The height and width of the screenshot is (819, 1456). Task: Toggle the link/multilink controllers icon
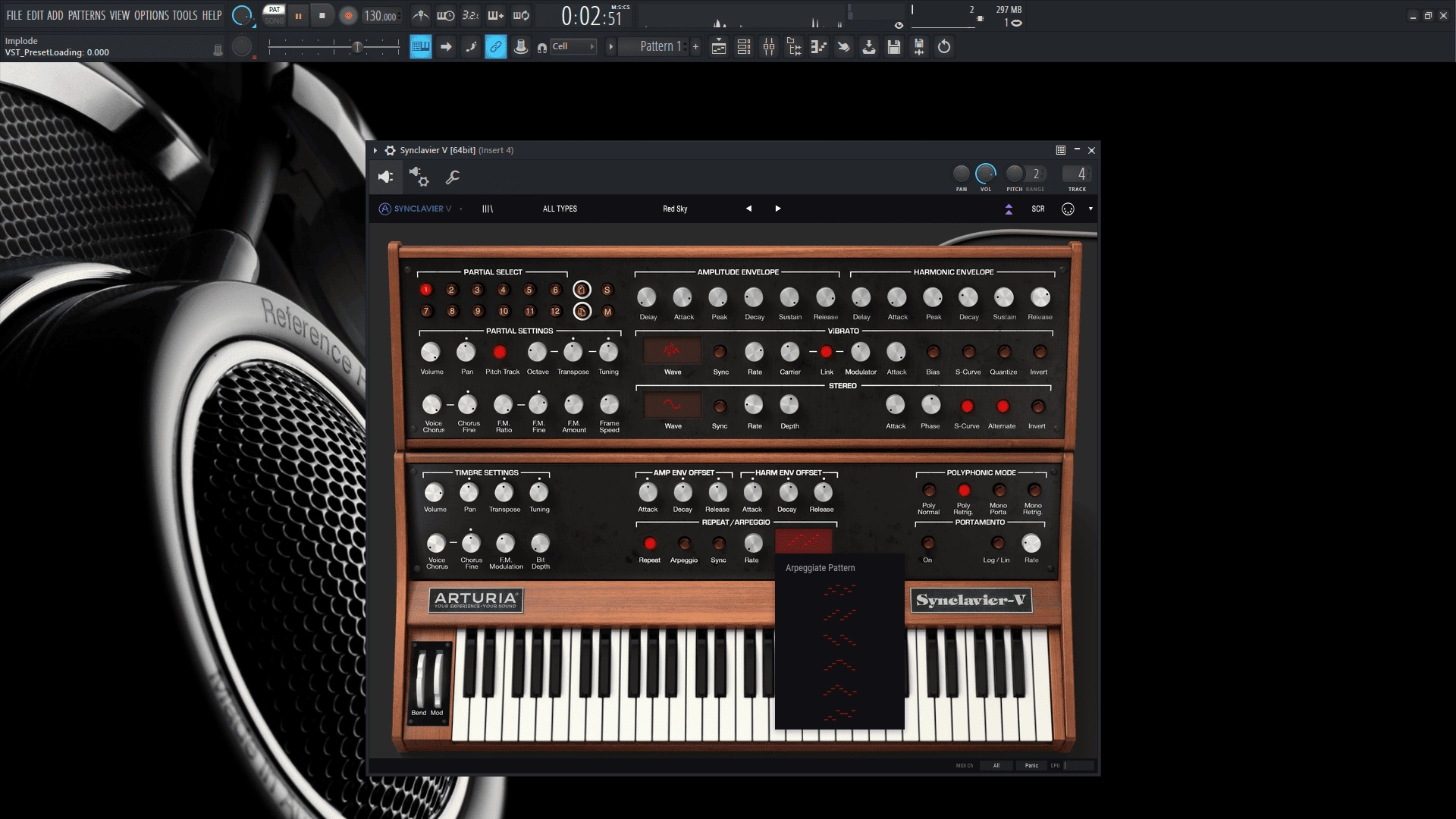click(496, 47)
